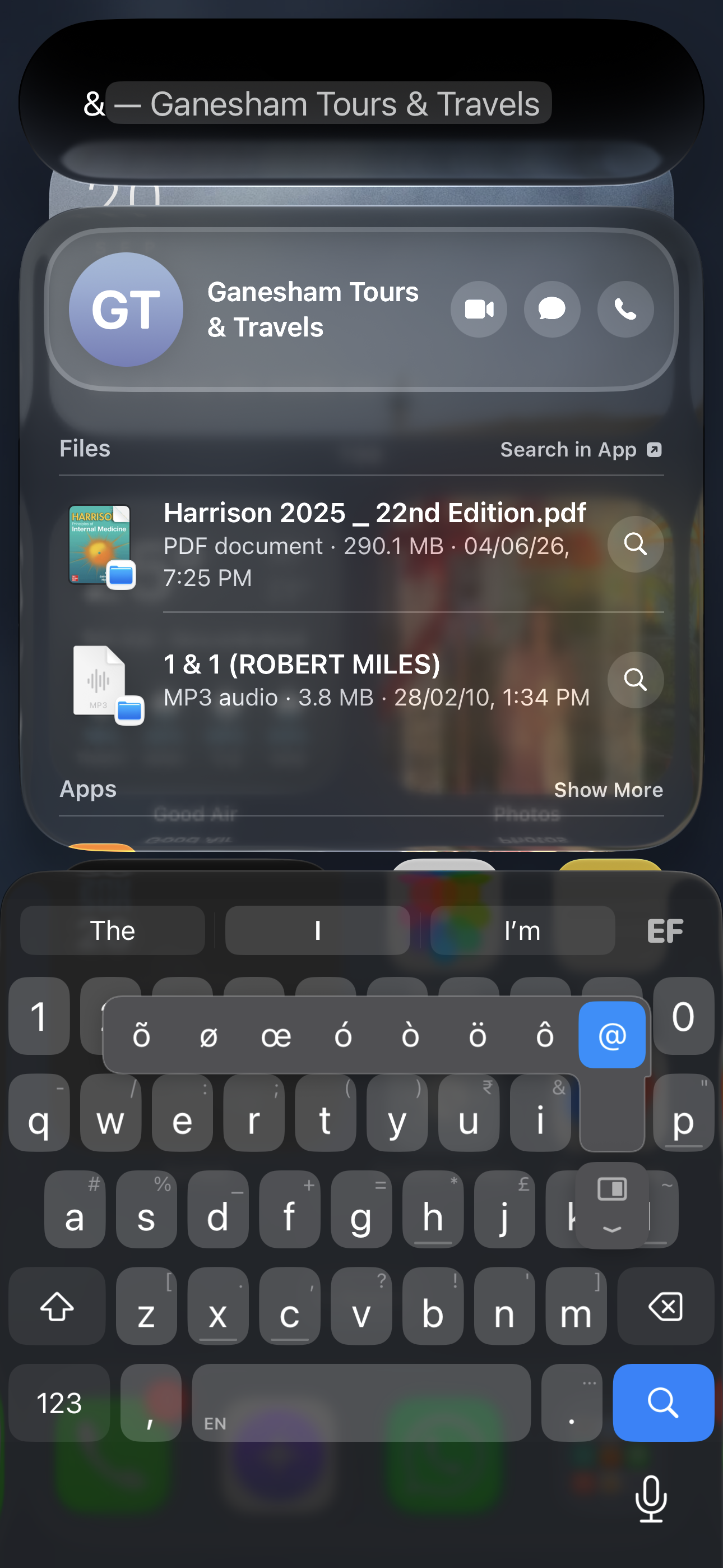This screenshot has height=1568, width=723.
Task: Tap the number 1 key
Action: tap(39, 1015)
